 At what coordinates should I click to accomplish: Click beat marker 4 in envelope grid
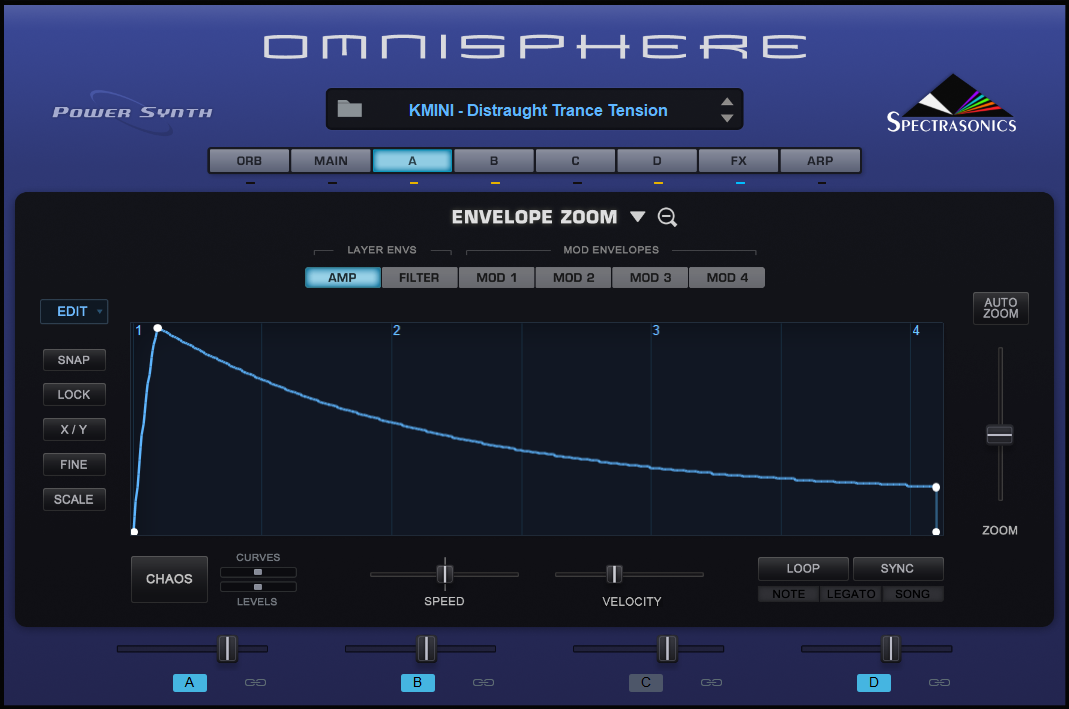click(916, 331)
